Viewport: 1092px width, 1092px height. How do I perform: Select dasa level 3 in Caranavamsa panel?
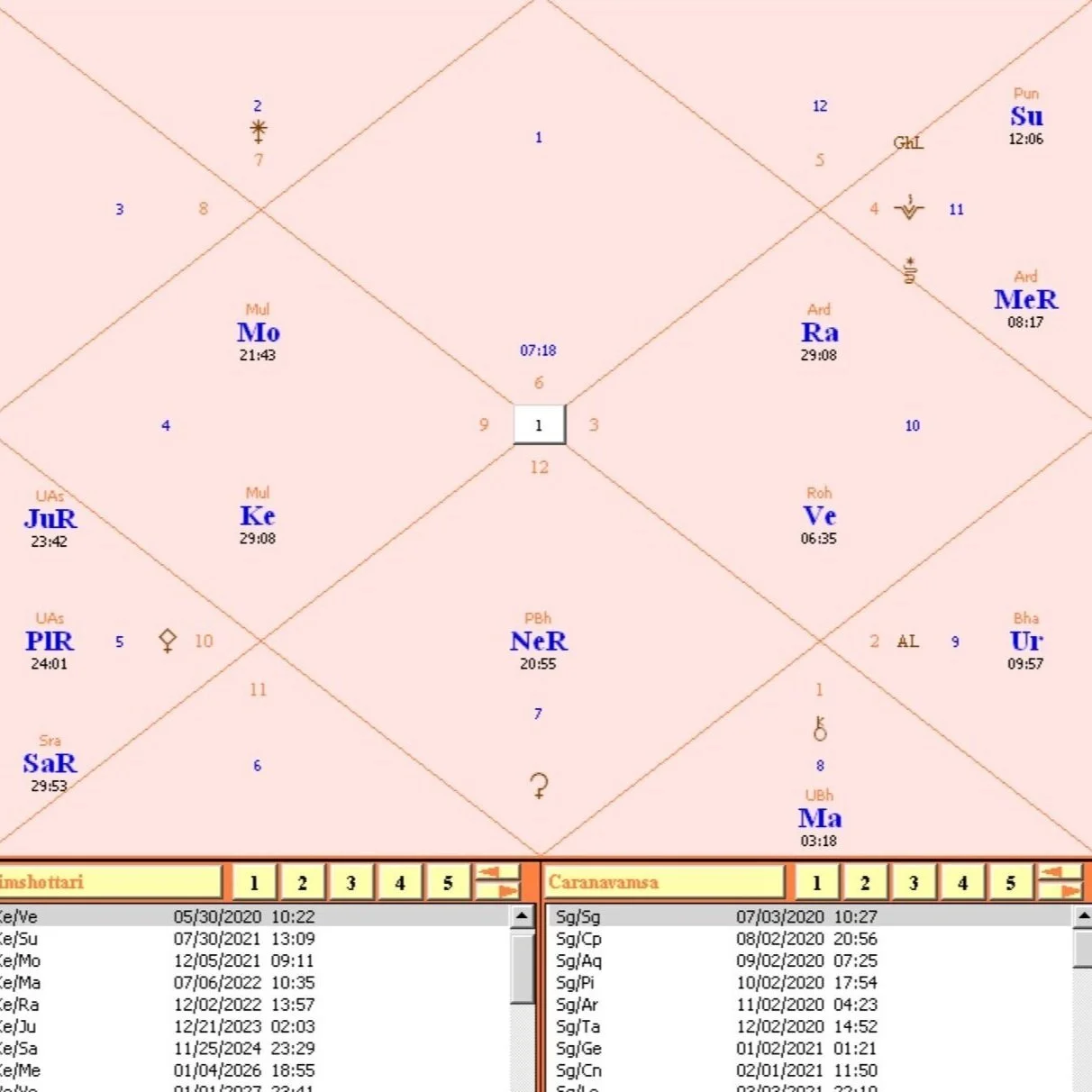(914, 882)
